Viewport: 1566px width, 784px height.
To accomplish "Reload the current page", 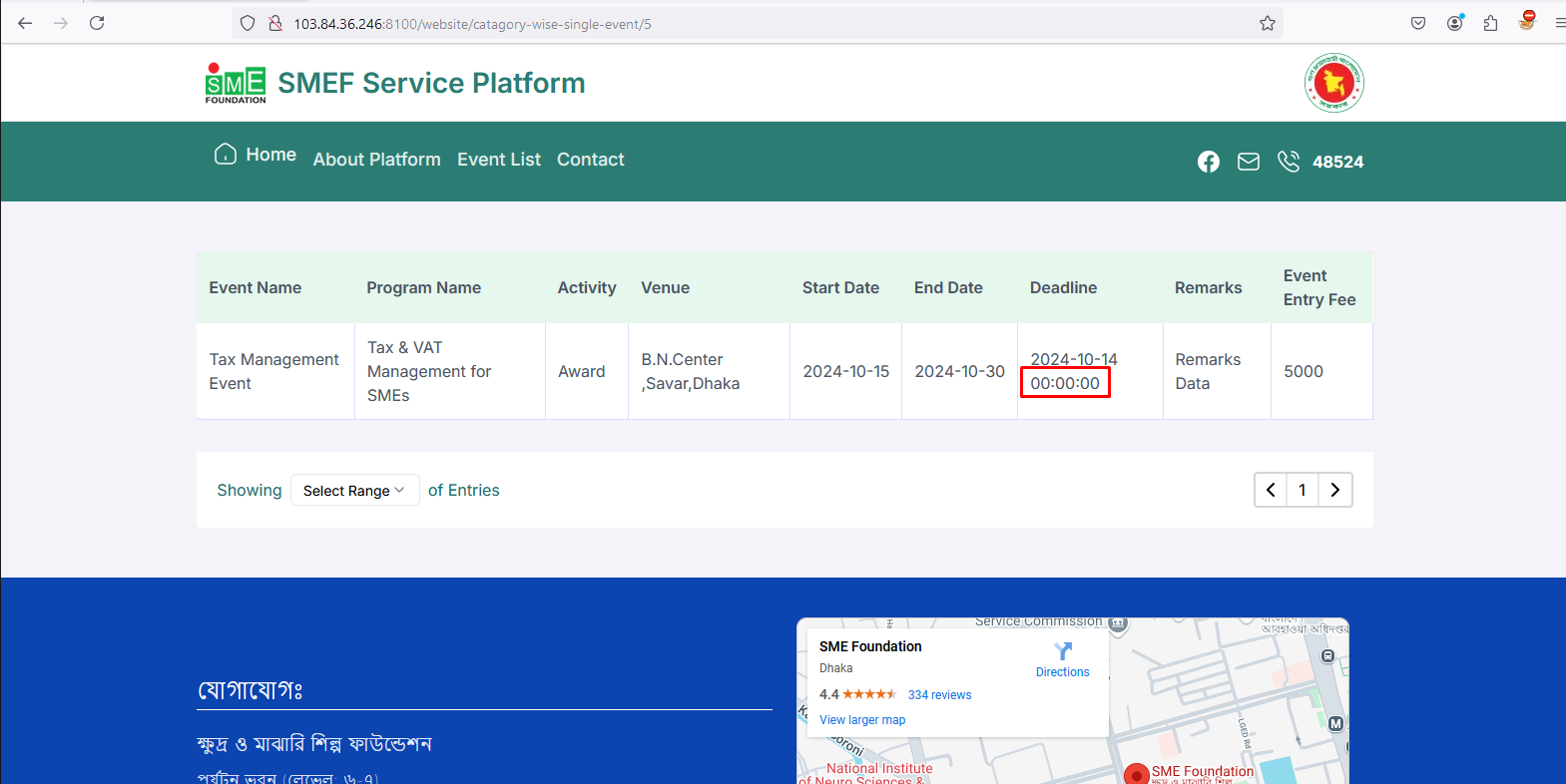I will (x=97, y=23).
